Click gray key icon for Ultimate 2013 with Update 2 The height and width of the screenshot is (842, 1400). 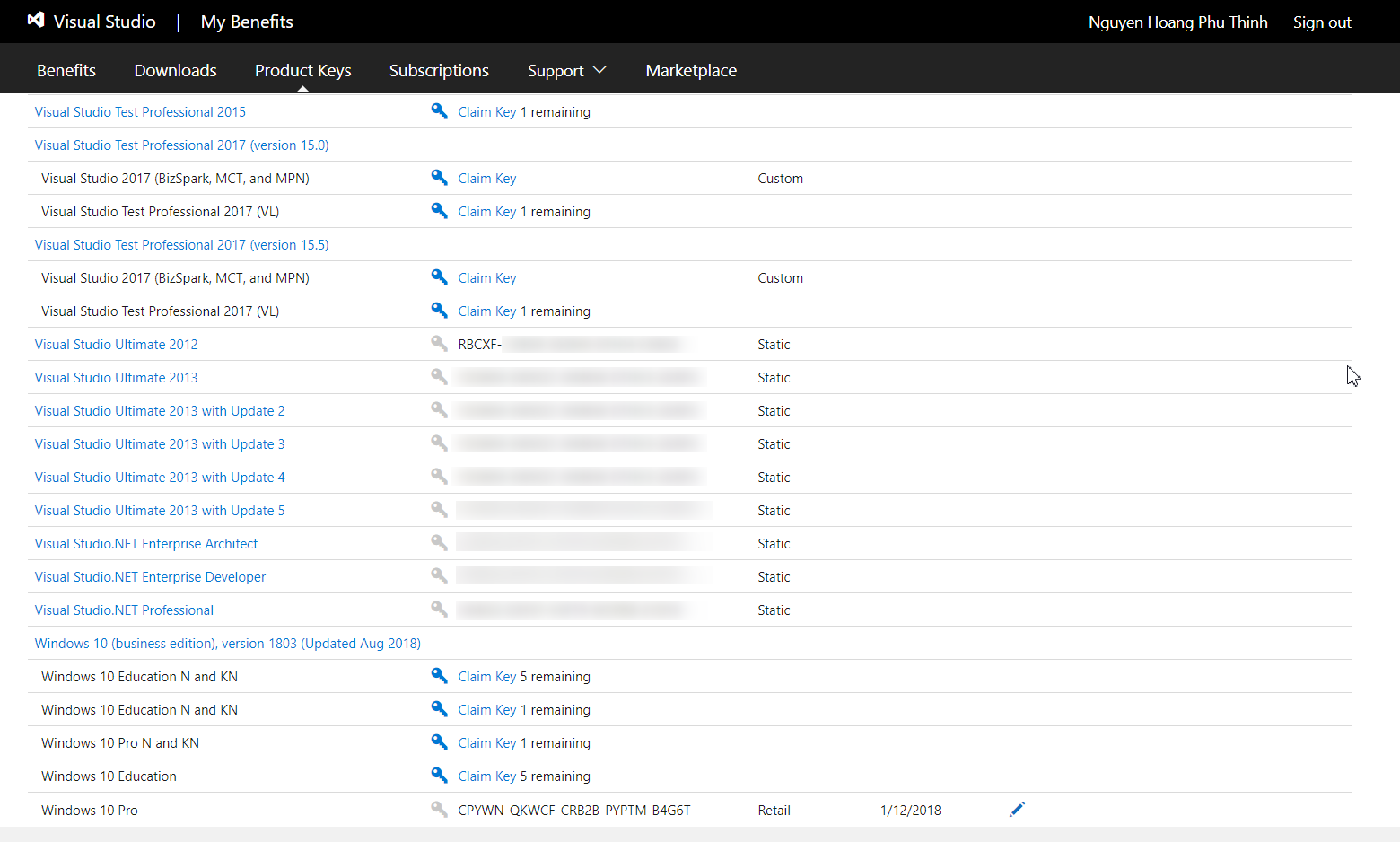(439, 410)
